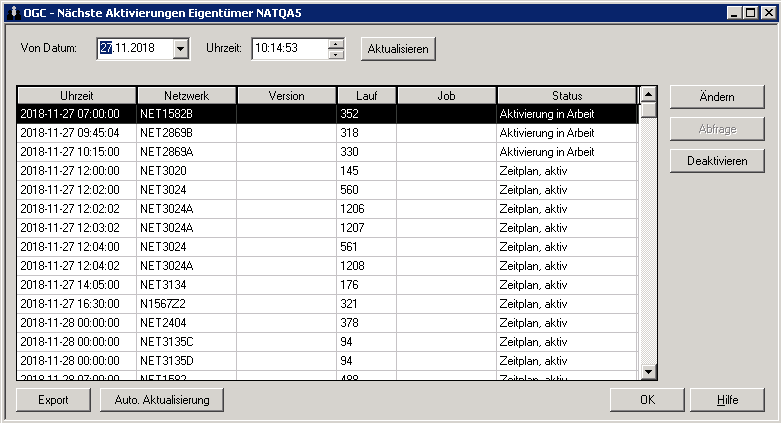Enable Auto. Aktualisierung
781x423 pixels.
(161, 400)
